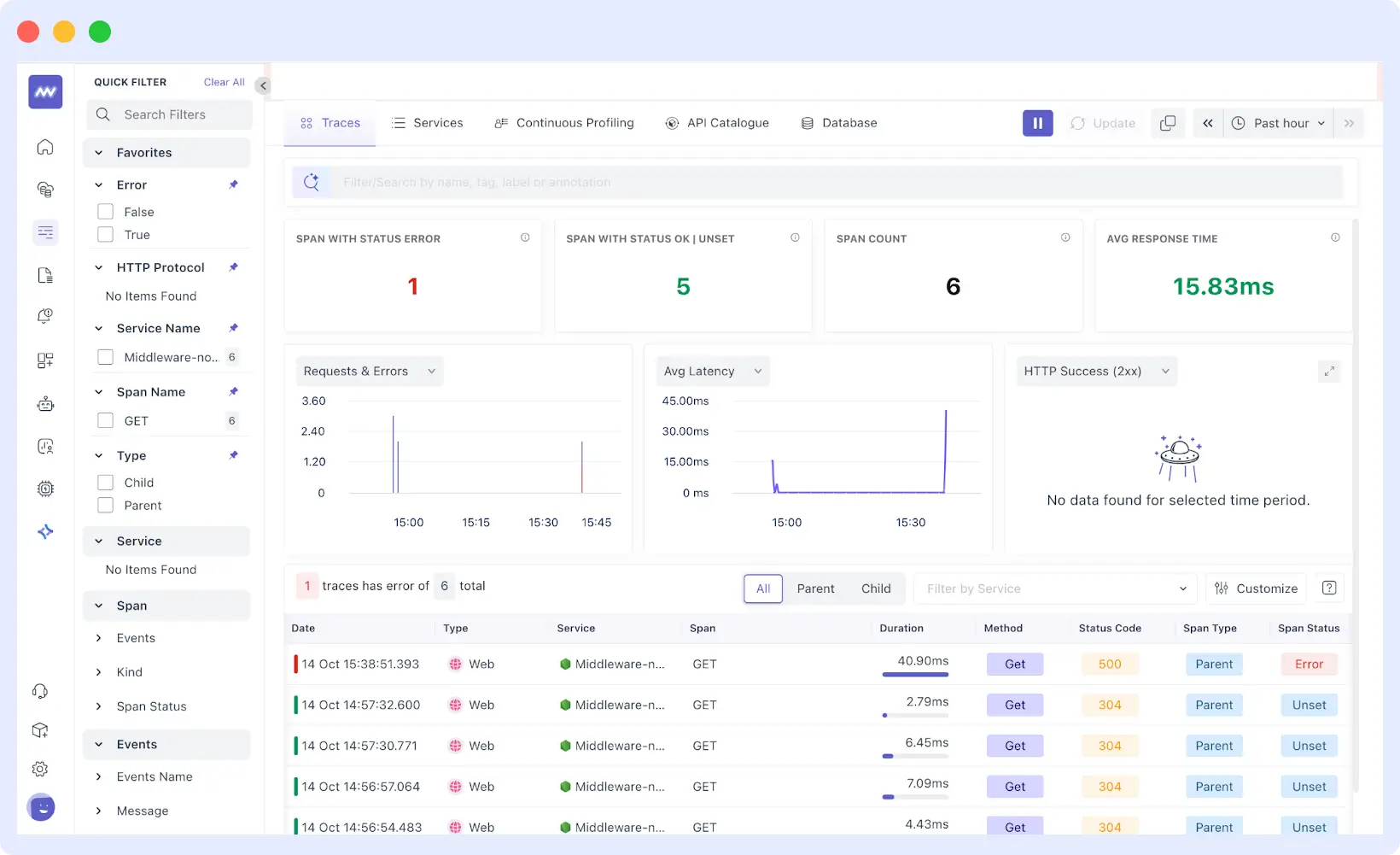The image size is (1400, 855).
Task: Check the True checkbox under Error filter
Action: click(x=106, y=234)
